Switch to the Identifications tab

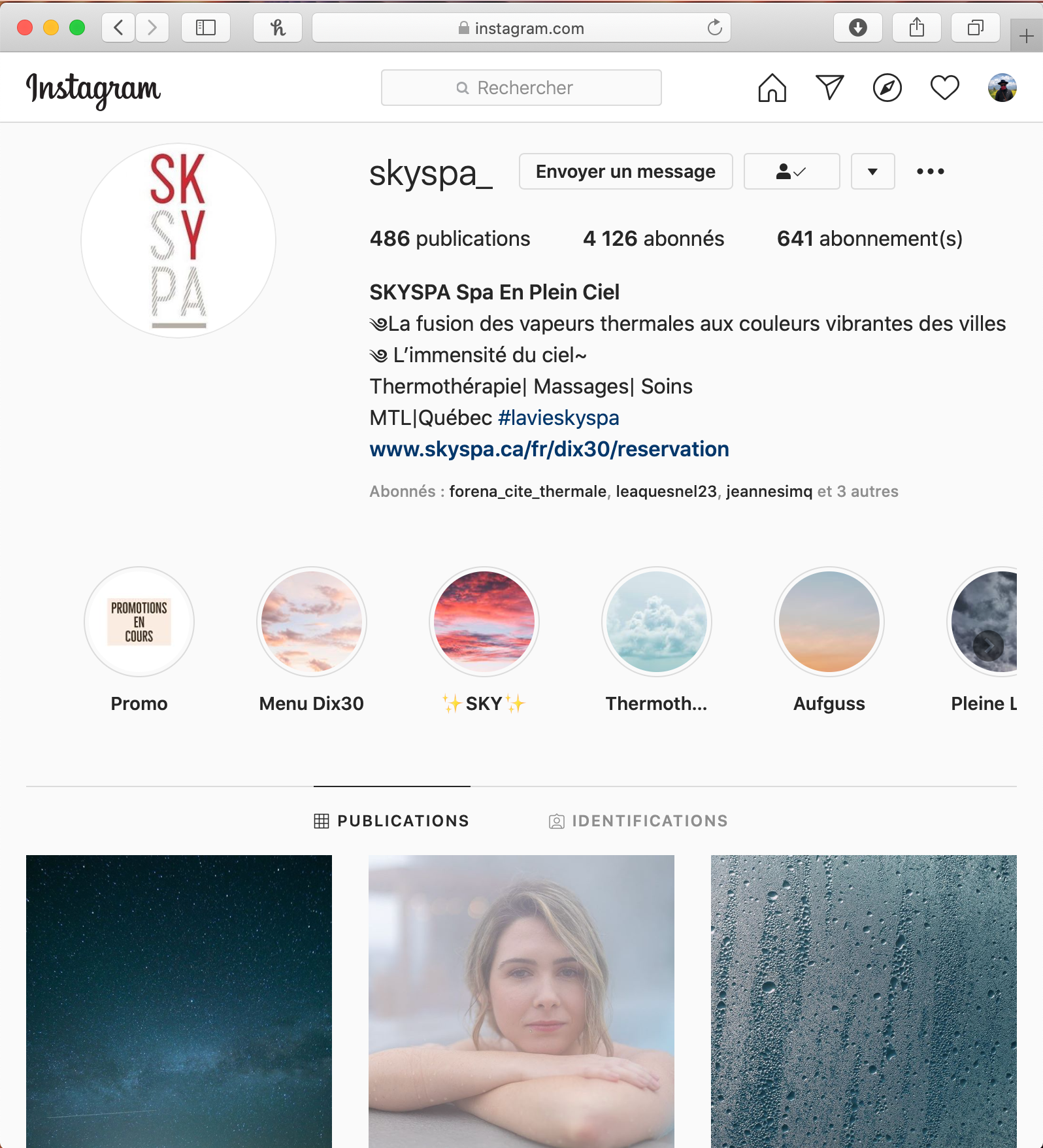coord(638,821)
